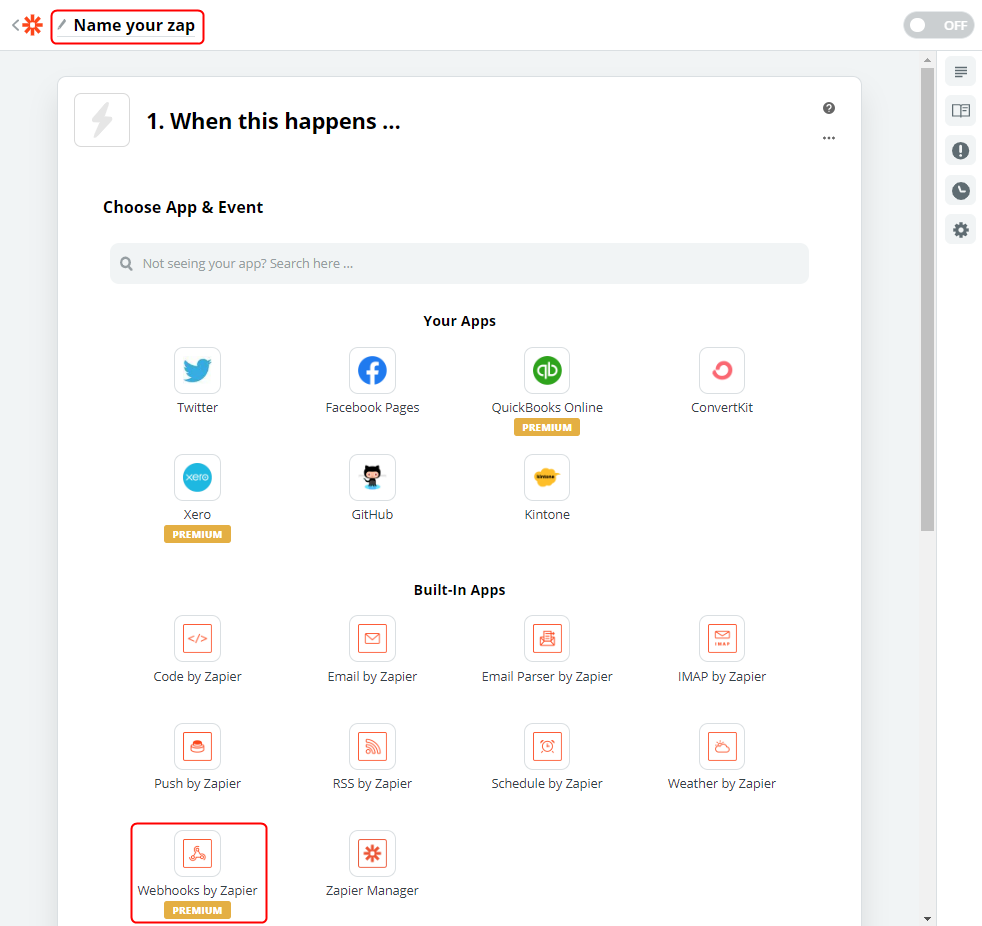Click the vertical scrollbar thumb
The height and width of the screenshot is (926, 982).
coord(928,299)
